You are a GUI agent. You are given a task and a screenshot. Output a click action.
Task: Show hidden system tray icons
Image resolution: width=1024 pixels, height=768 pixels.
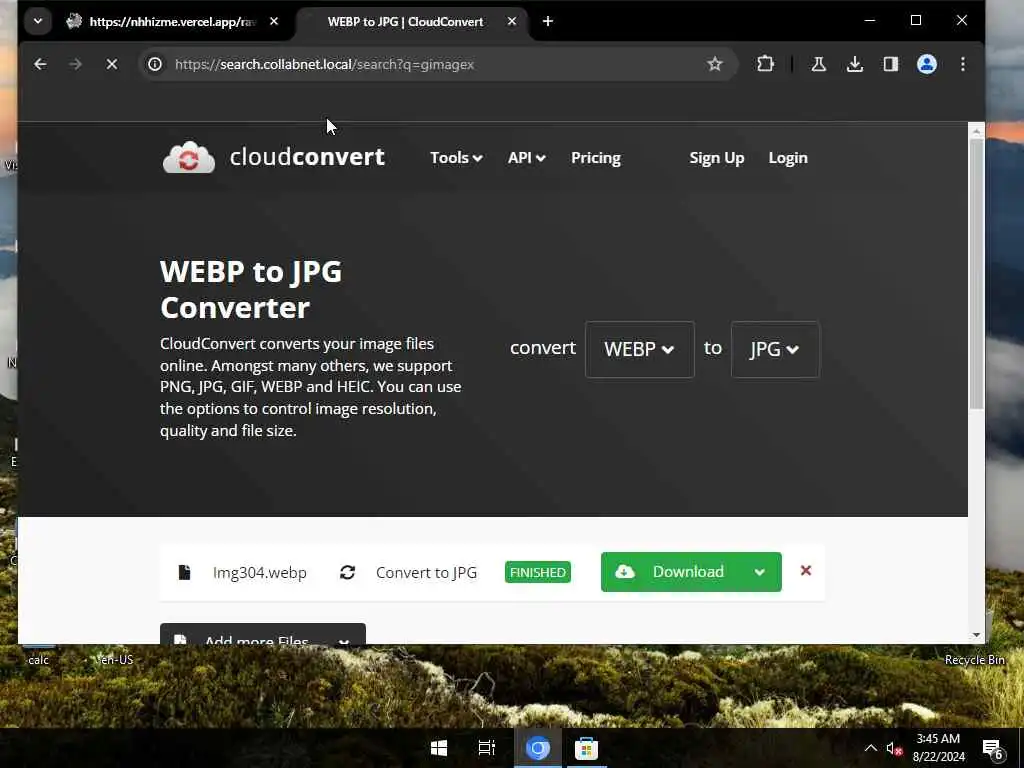pos(871,748)
